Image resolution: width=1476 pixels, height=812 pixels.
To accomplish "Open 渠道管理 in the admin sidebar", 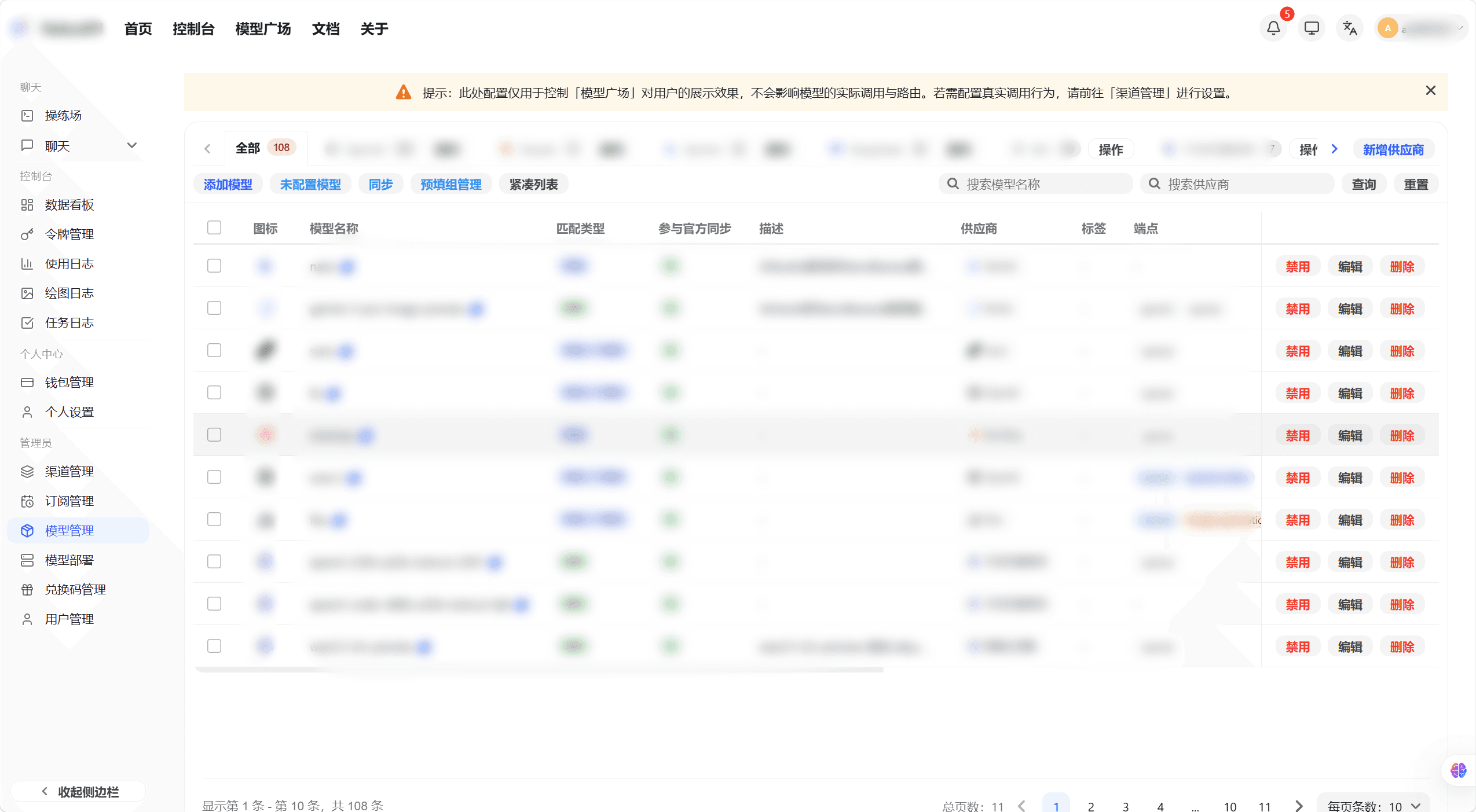I will point(69,471).
